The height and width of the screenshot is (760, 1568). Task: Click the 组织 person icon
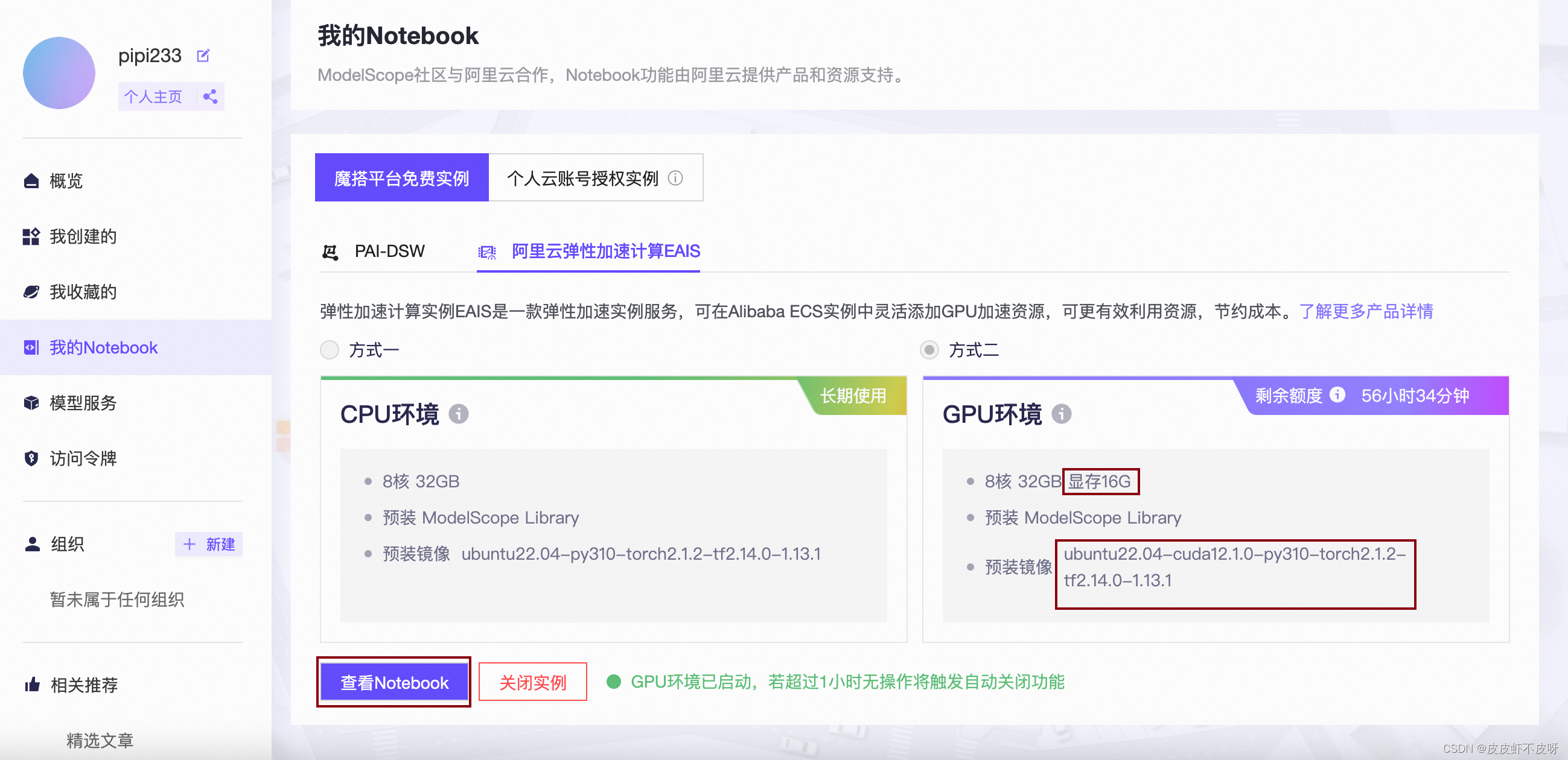click(x=32, y=544)
